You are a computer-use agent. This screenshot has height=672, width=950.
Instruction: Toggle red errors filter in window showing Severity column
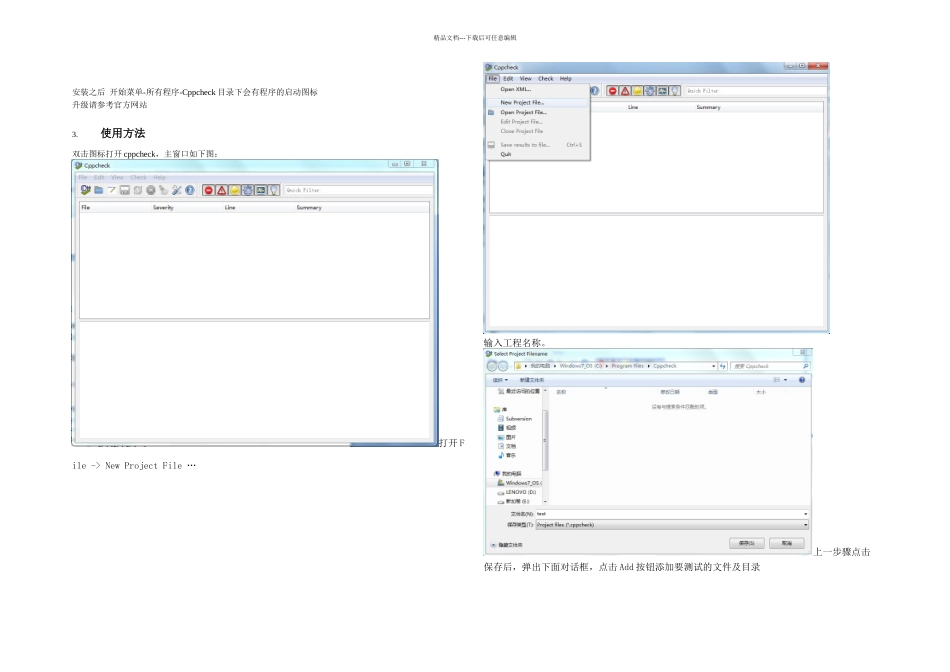coord(208,190)
